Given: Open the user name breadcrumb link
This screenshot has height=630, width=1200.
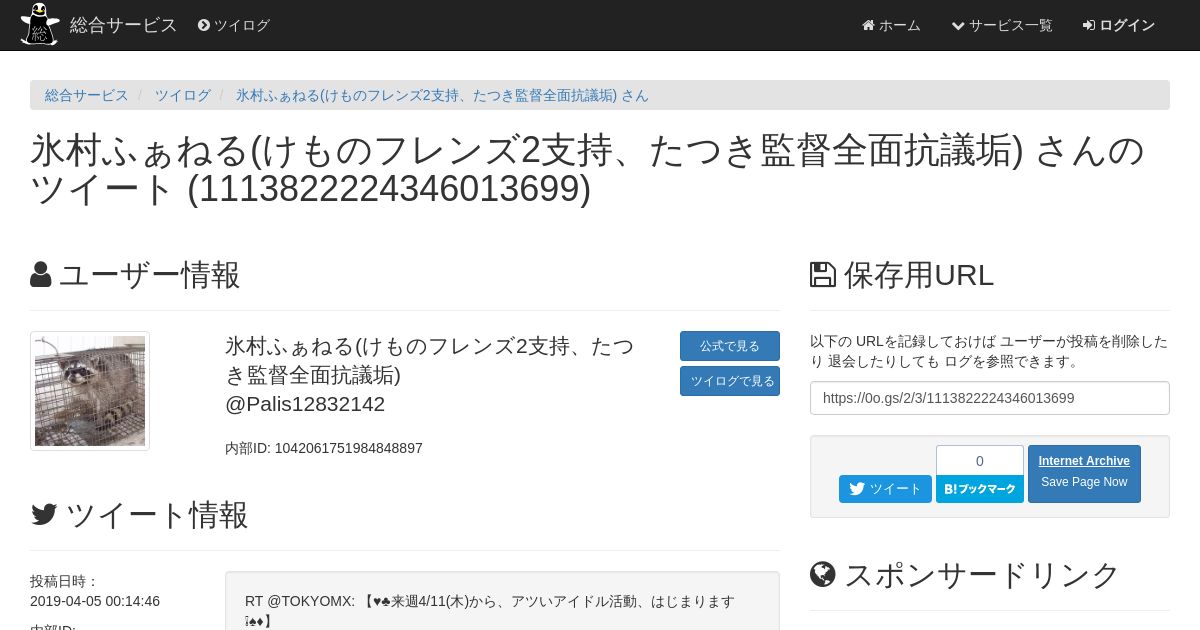Looking at the screenshot, I should click(x=442, y=95).
